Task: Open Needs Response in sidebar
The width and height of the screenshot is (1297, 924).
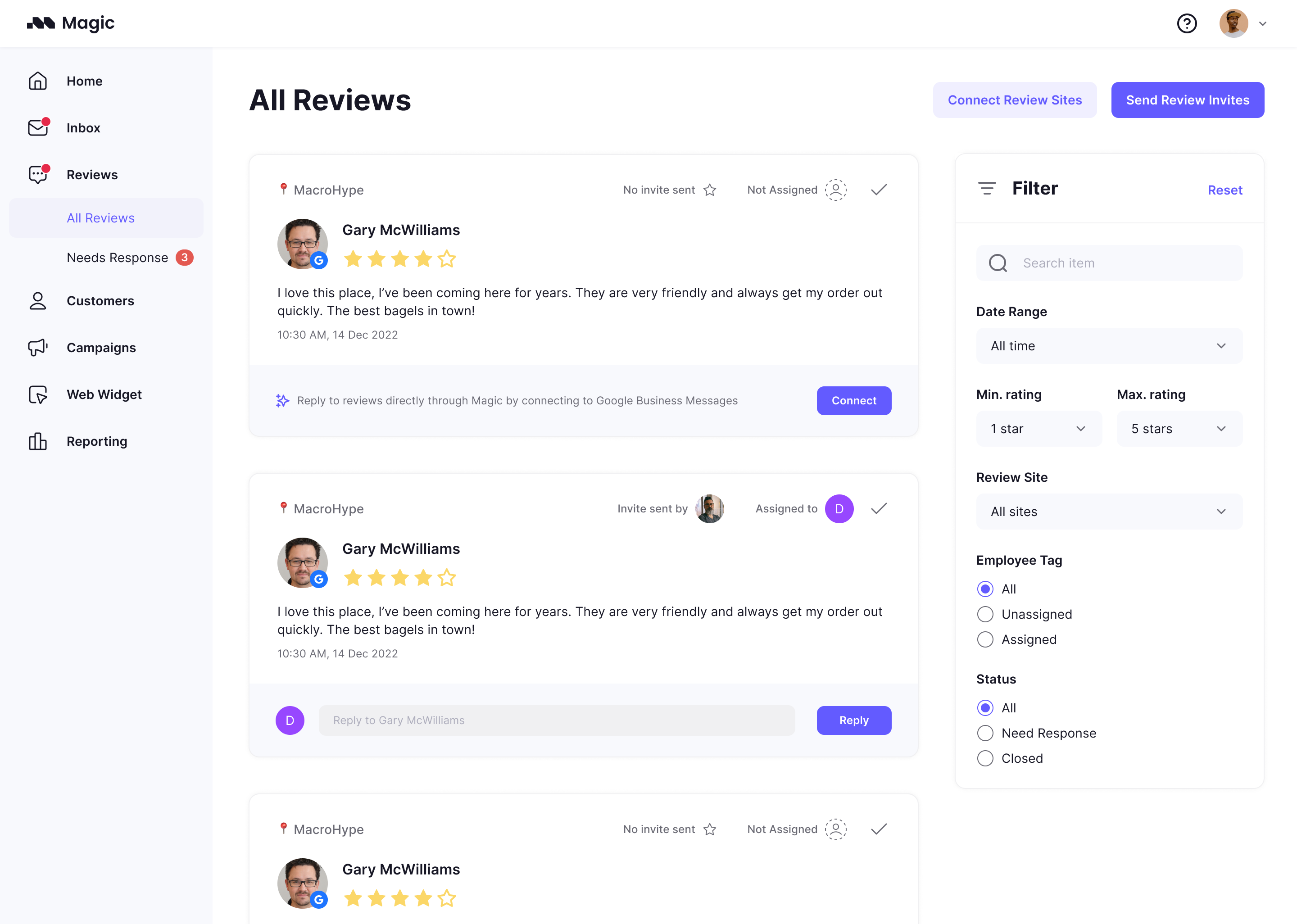Action: click(118, 257)
